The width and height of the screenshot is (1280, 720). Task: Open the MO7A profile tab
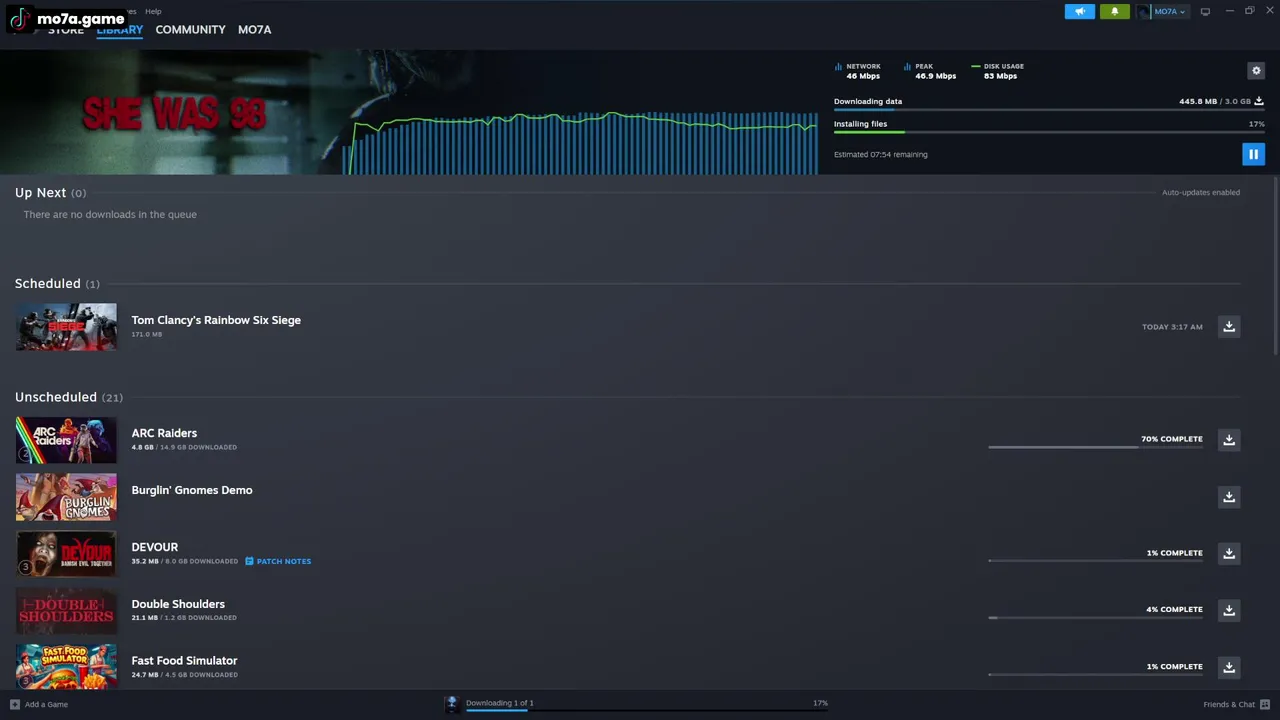254,29
